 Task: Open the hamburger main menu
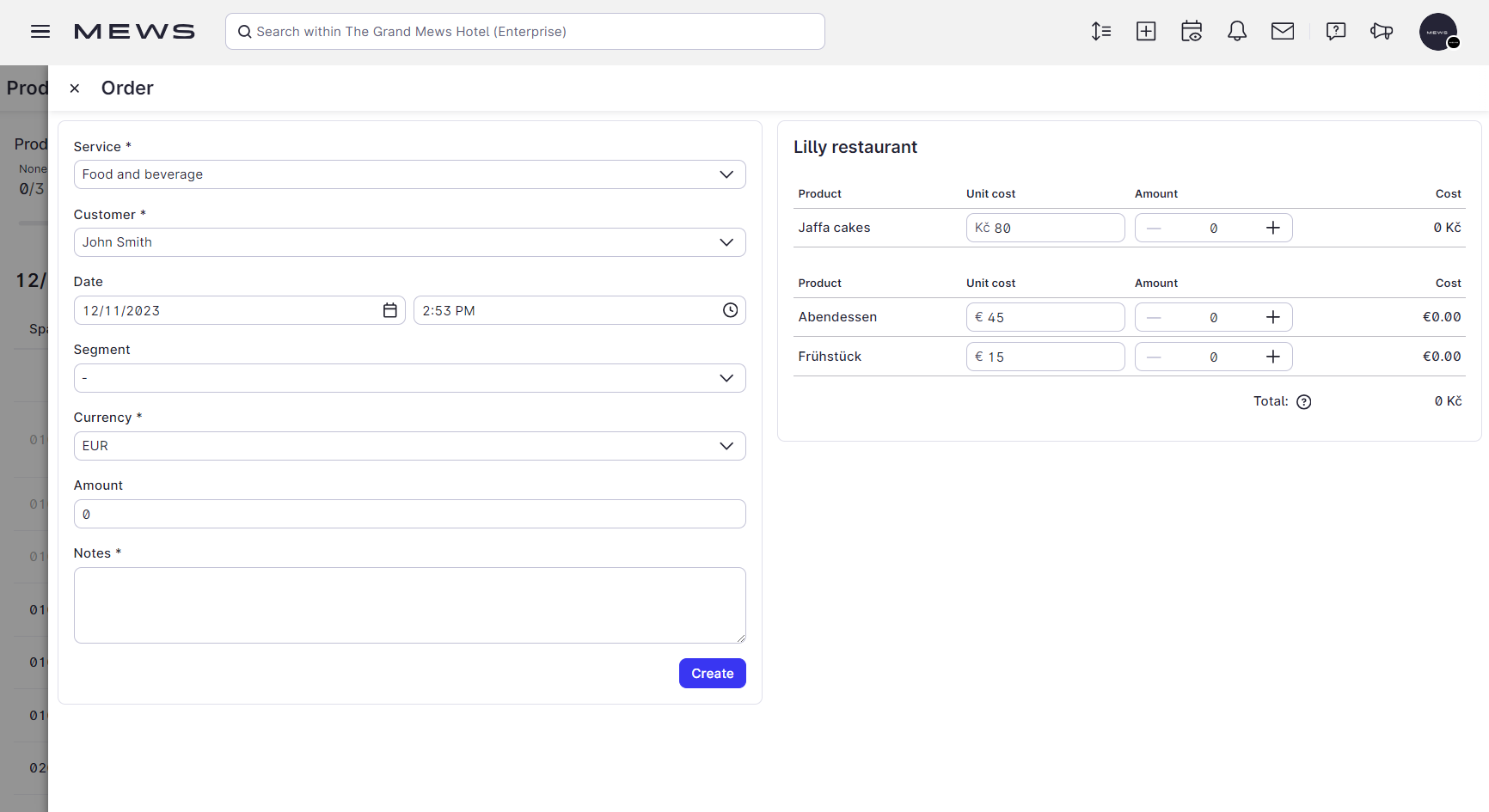(40, 32)
